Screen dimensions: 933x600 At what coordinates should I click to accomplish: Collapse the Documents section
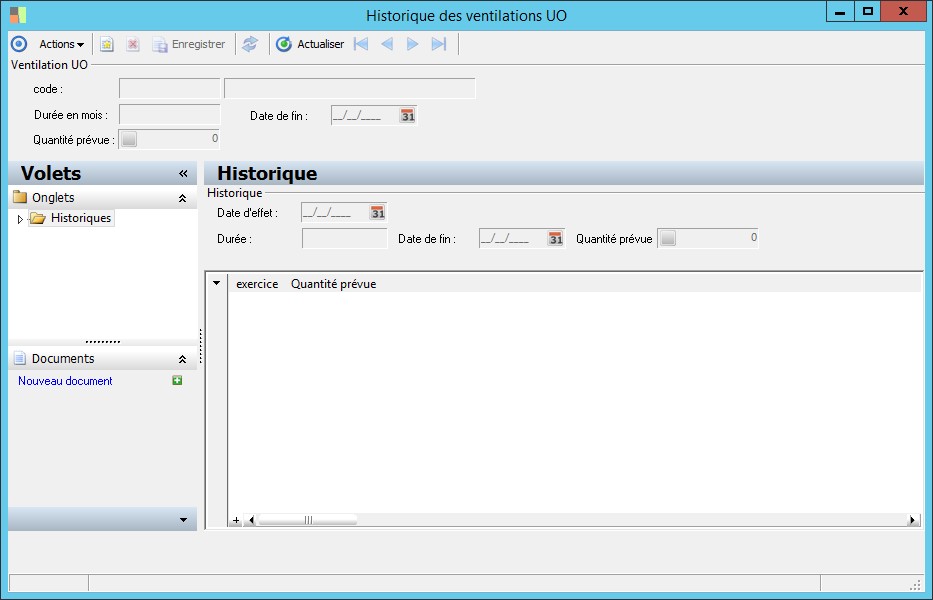point(183,359)
